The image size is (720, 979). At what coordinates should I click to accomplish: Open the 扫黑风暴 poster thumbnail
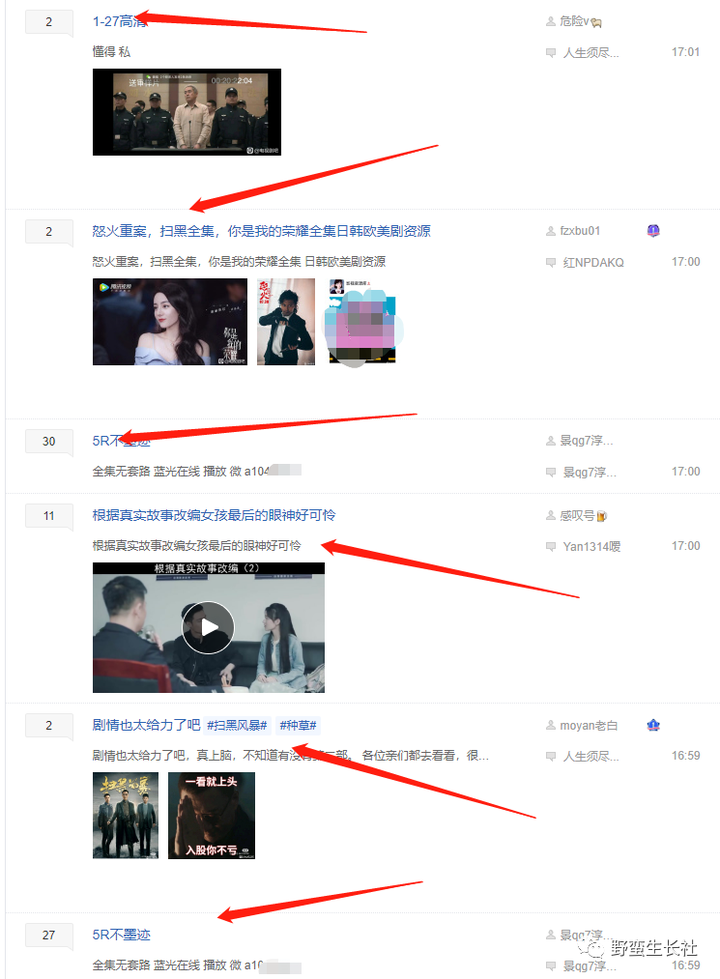pos(126,815)
